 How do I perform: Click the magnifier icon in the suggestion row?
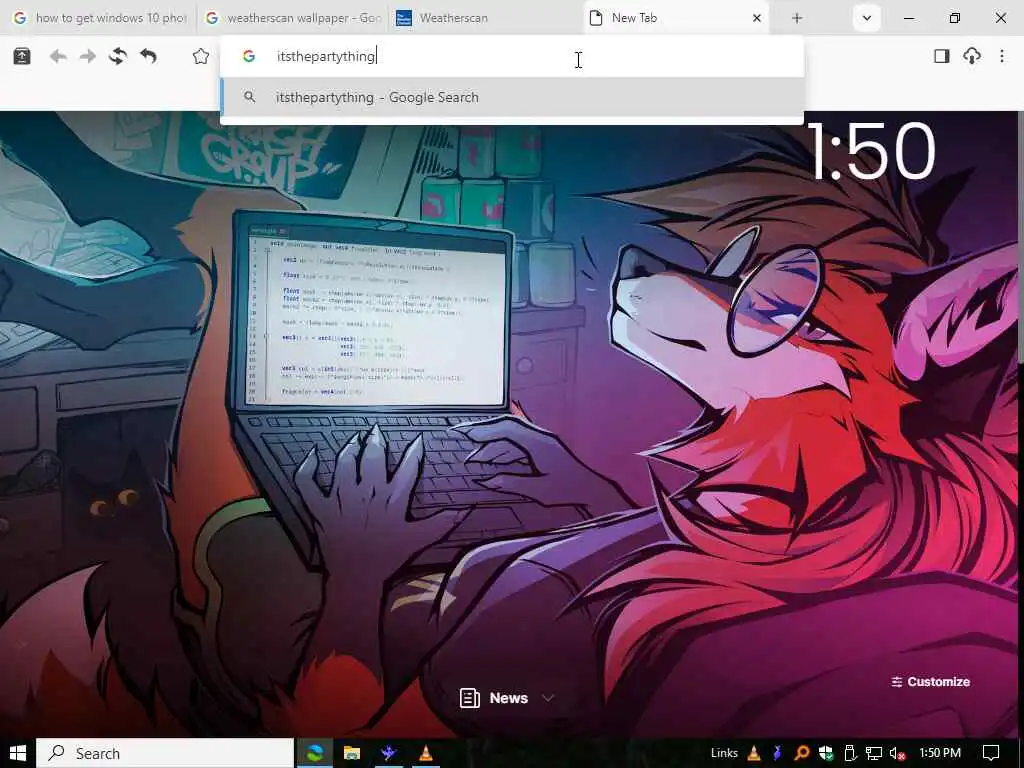coord(249,97)
